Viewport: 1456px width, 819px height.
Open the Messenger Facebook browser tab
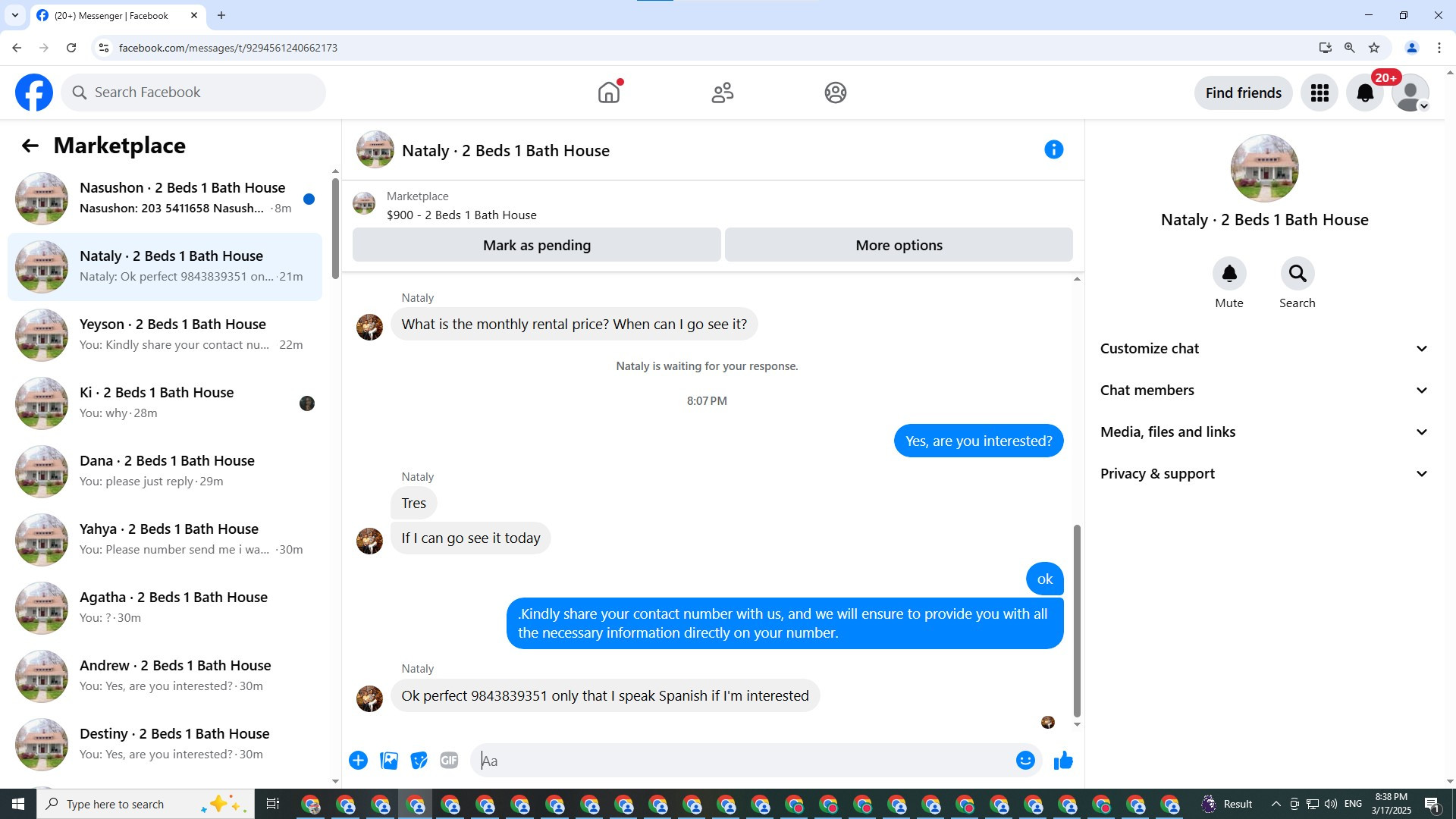(118, 15)
